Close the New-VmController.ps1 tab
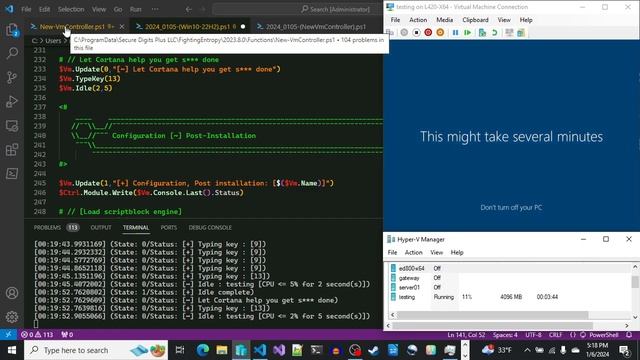The height and width of the screenshot is (360, 640). click(122, 27)
